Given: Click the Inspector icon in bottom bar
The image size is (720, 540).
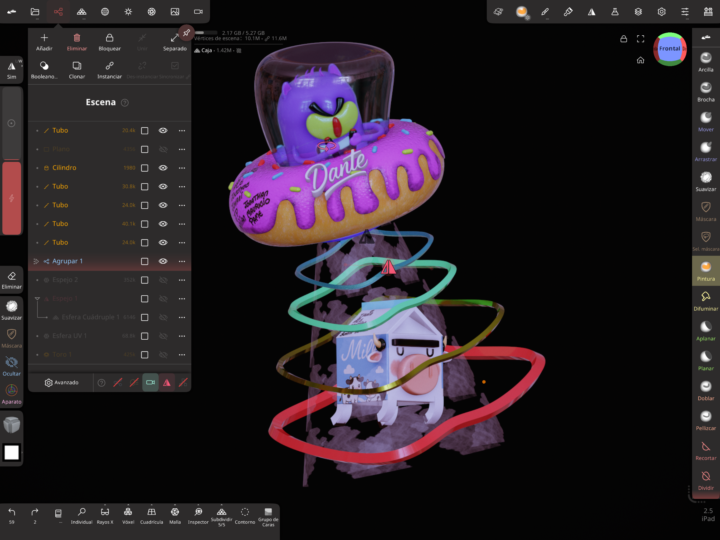Looking at the screenshot, I should (198, 516).
